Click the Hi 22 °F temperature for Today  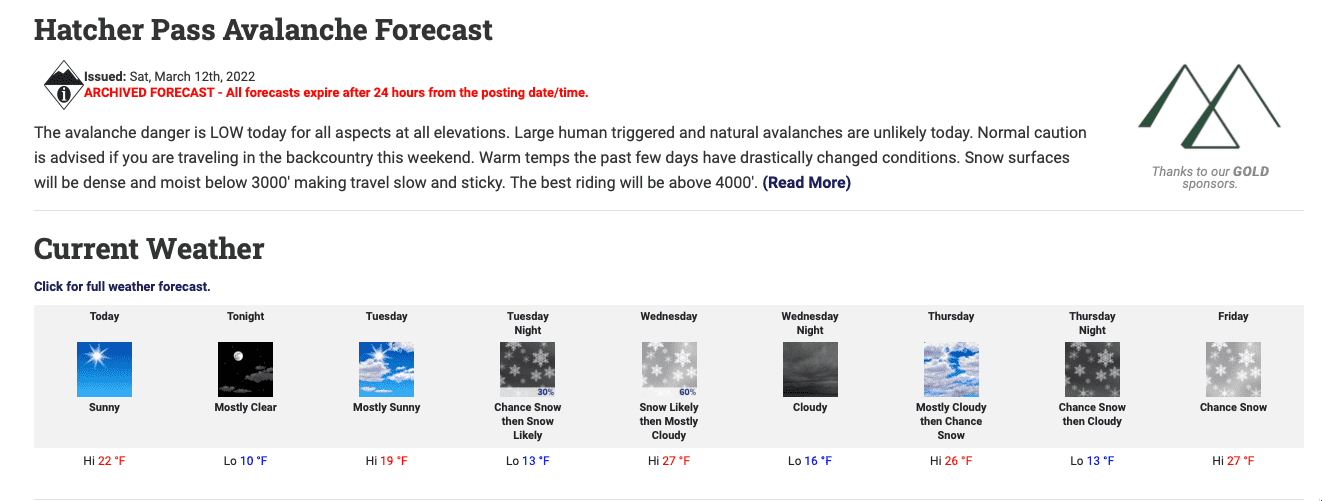point(104,461)
